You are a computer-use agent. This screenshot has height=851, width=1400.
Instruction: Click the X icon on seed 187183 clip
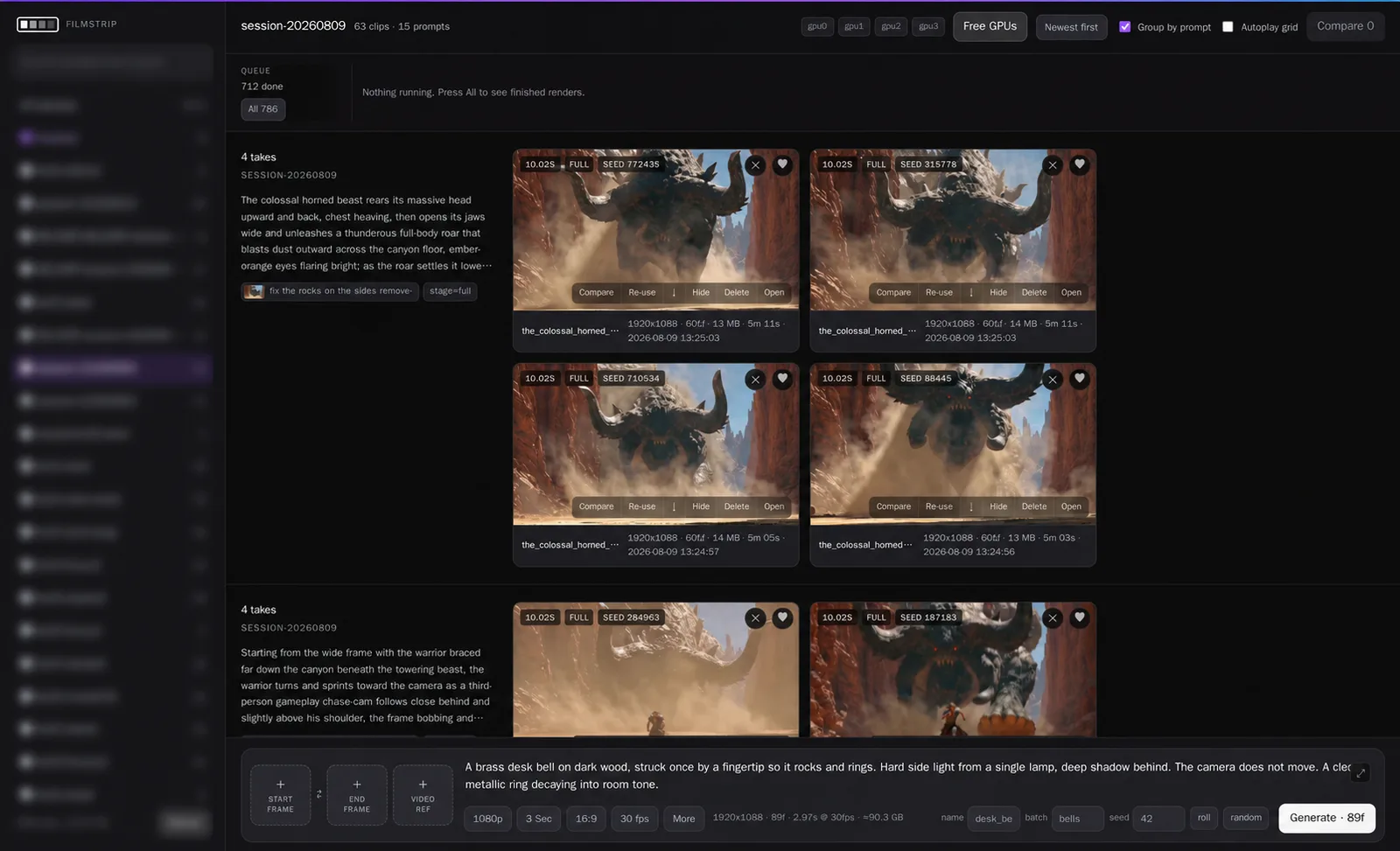point(1053,617)
